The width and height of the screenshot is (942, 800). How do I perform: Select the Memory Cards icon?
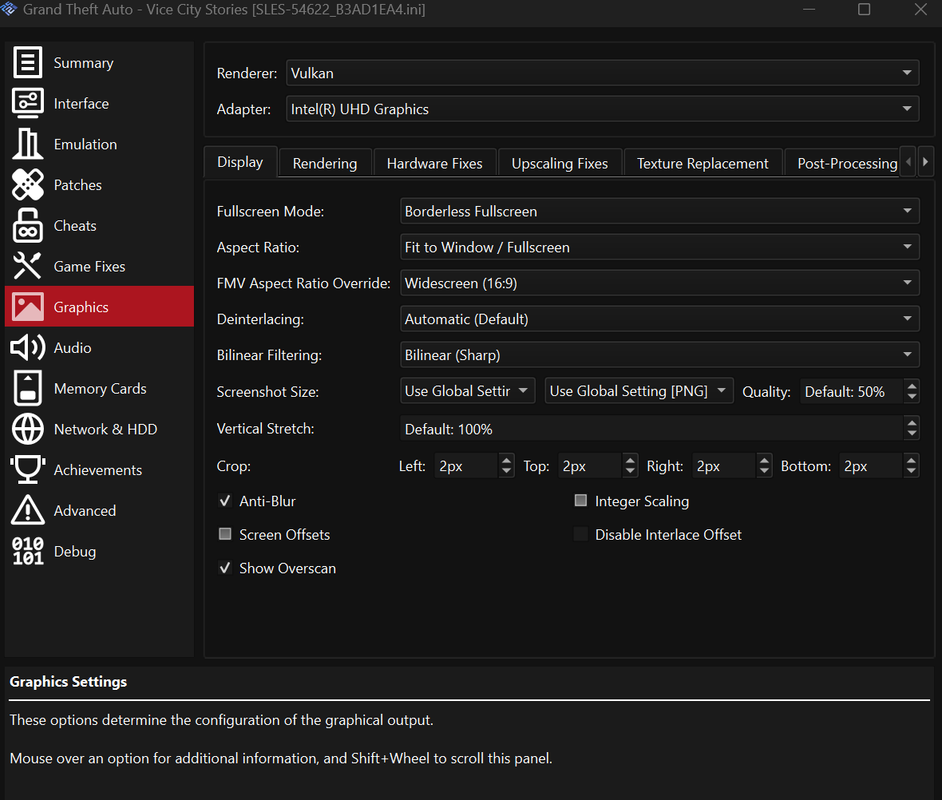point(28,389)
